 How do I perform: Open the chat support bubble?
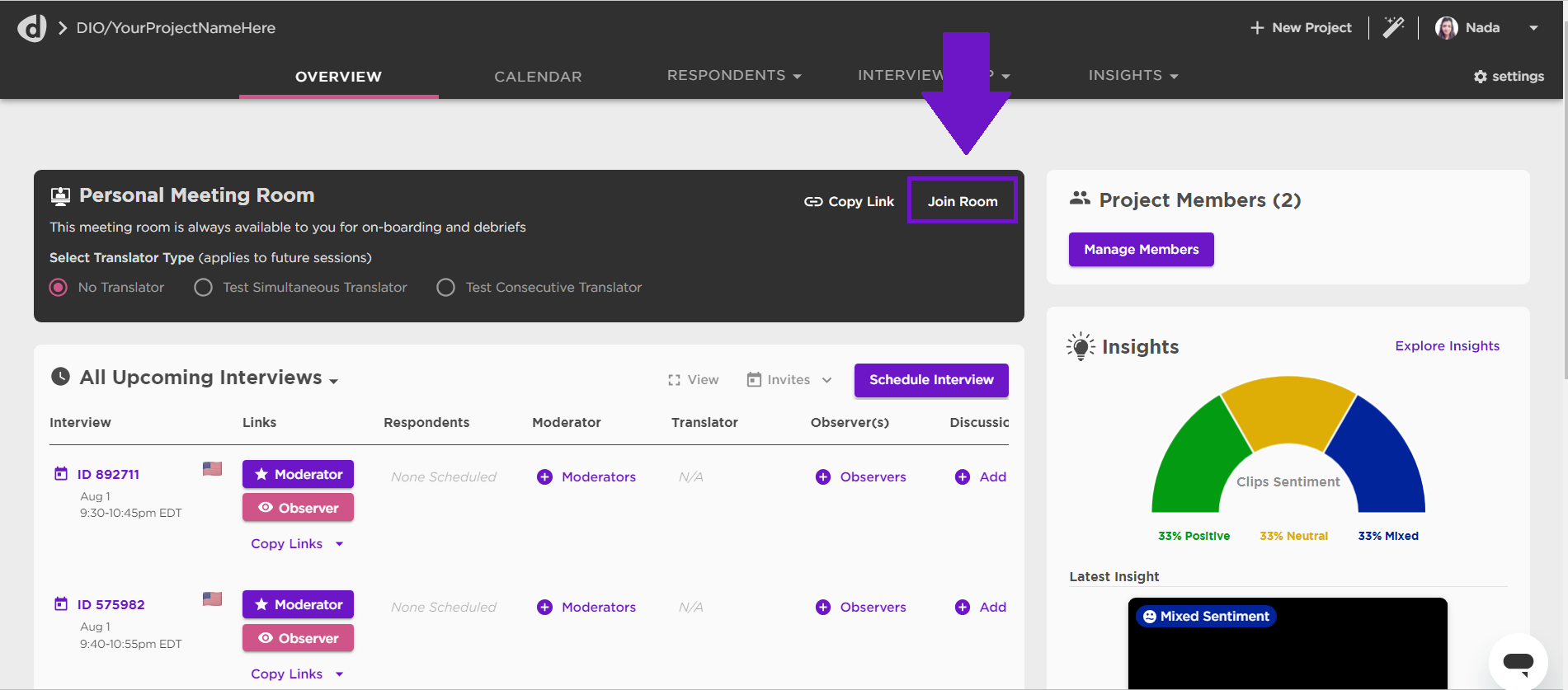click(1518, 661)
